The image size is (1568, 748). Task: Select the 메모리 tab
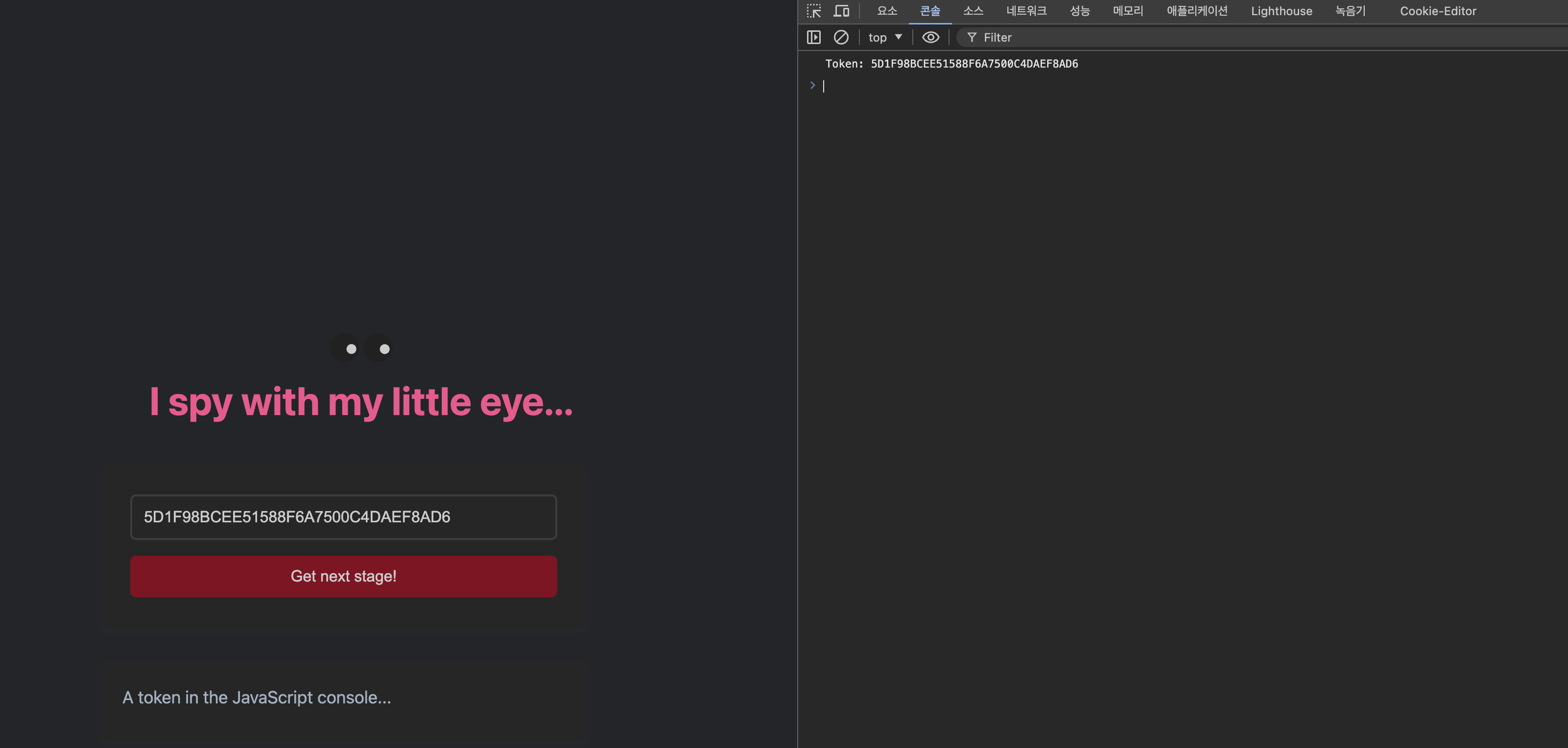tap(1128, 11)
